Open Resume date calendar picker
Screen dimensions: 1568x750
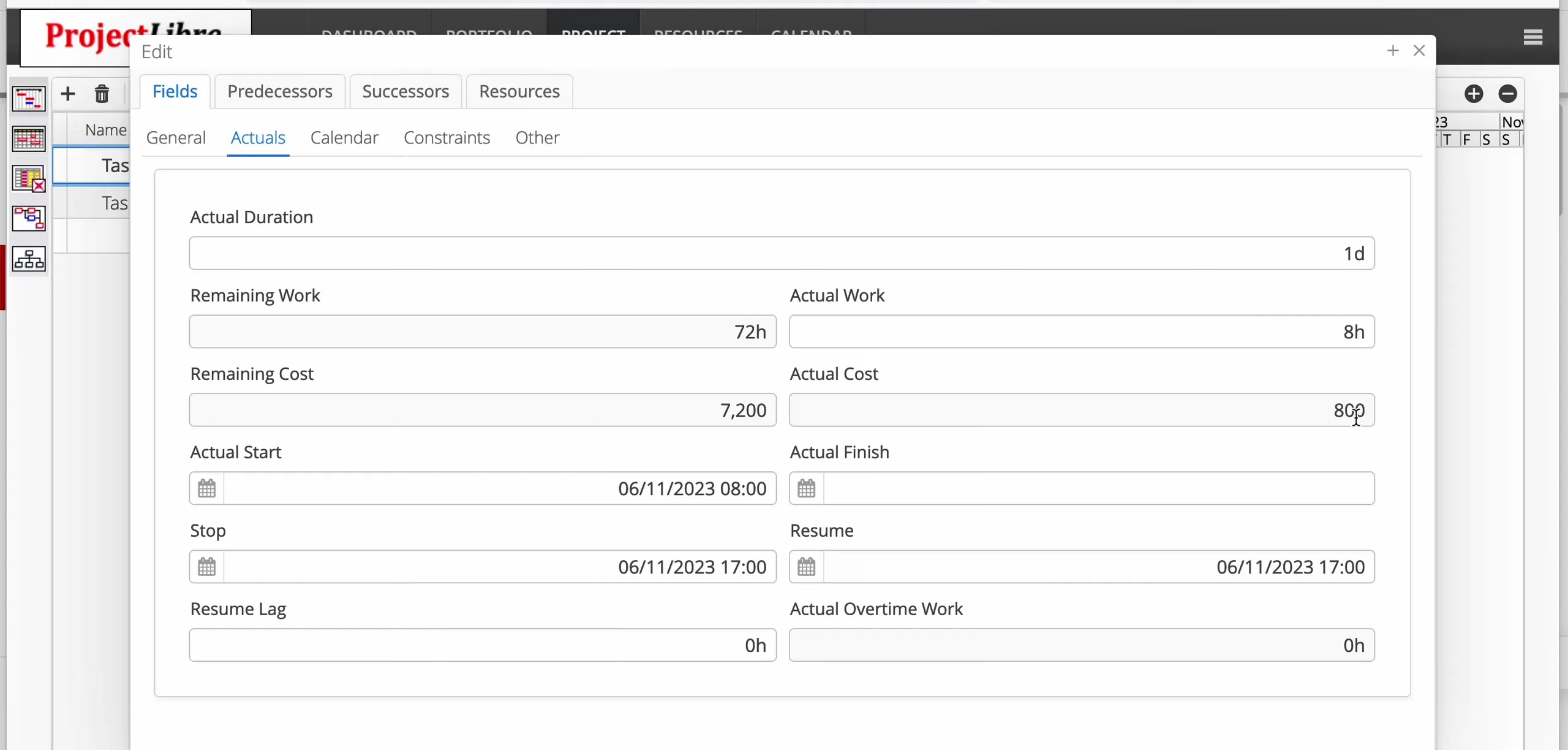tap(806, 567)
